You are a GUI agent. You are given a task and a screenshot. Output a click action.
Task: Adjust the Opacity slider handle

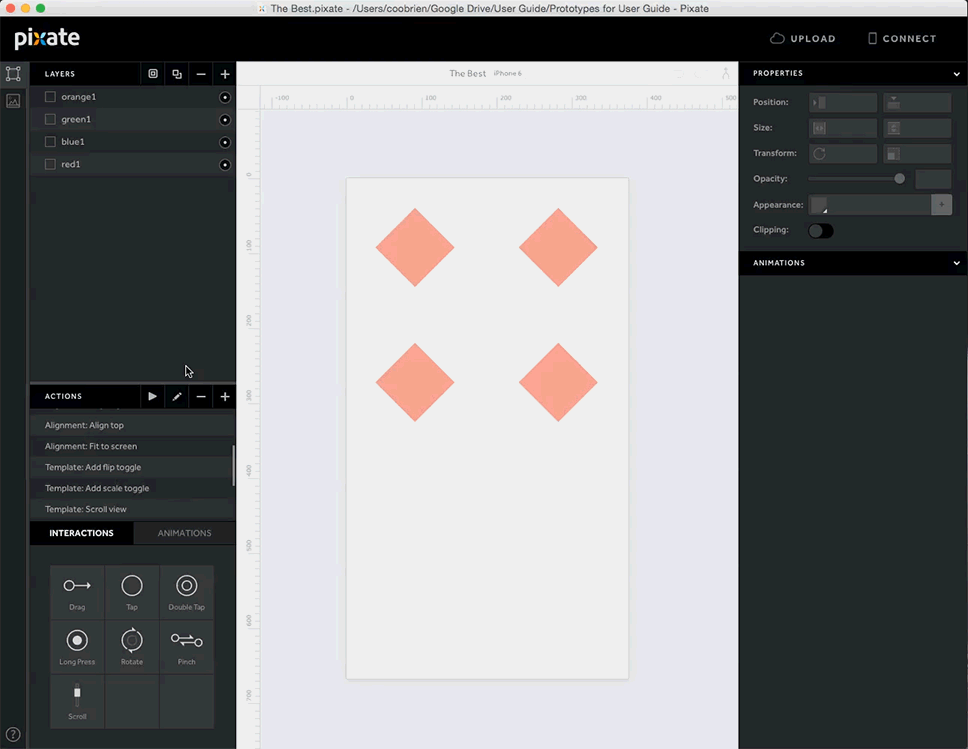tap(899, 179)
